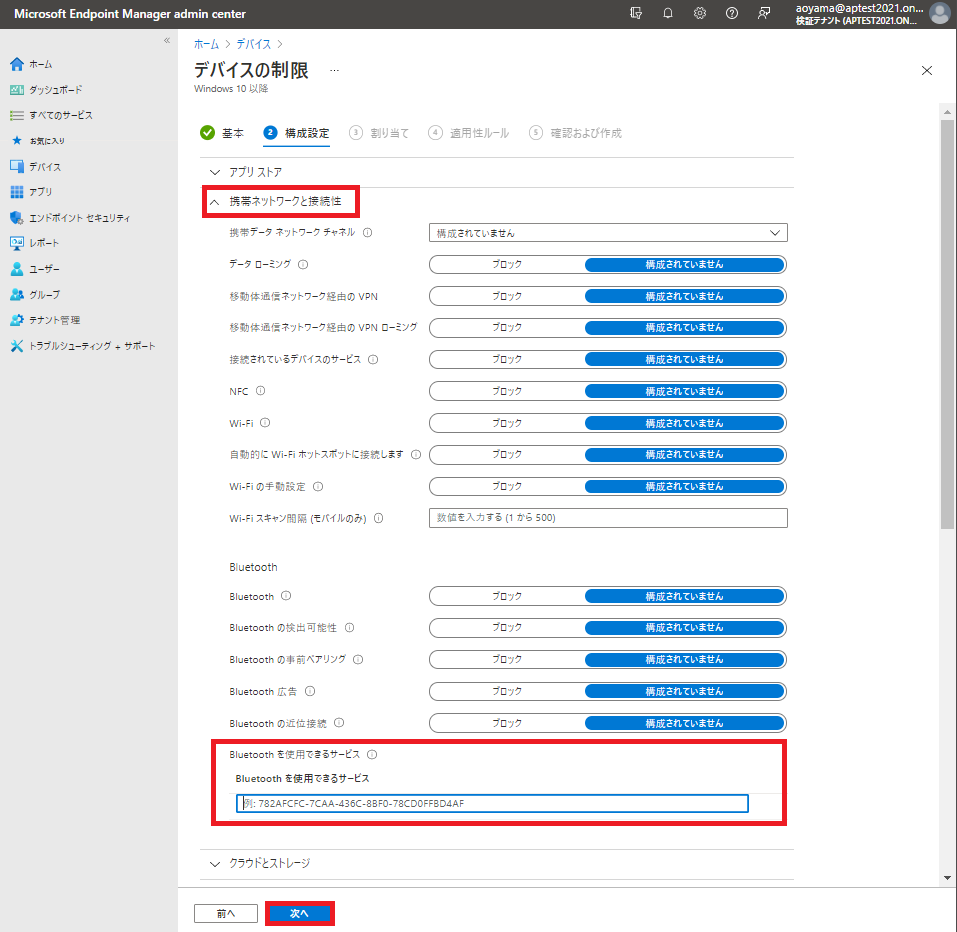Screen dimensions: 957x932
Task: Open すべてのサービス in the sidebar
Action: coord(51,115)
